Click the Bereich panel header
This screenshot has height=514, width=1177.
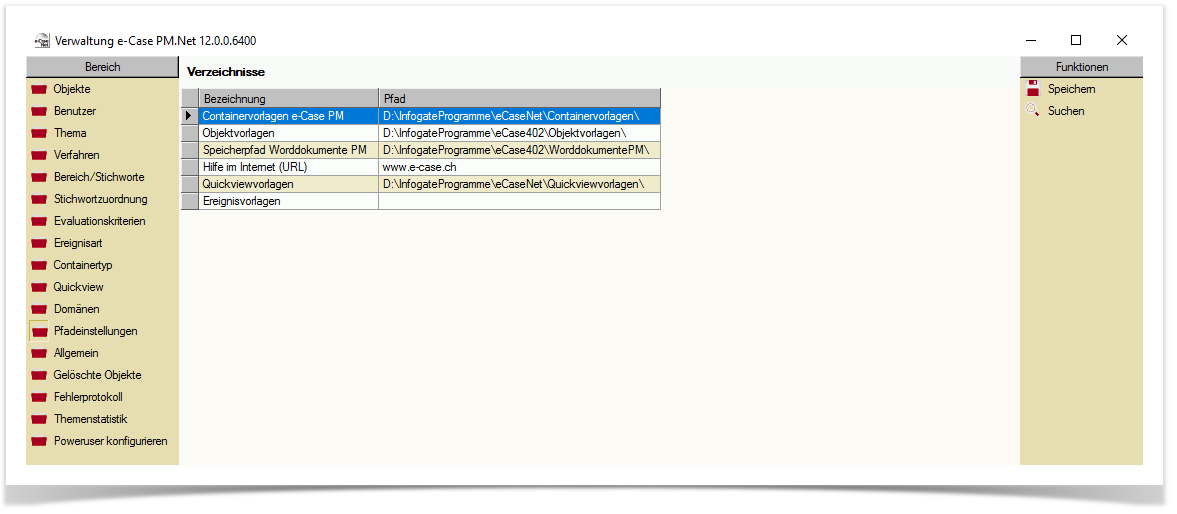tap(103, 67)
